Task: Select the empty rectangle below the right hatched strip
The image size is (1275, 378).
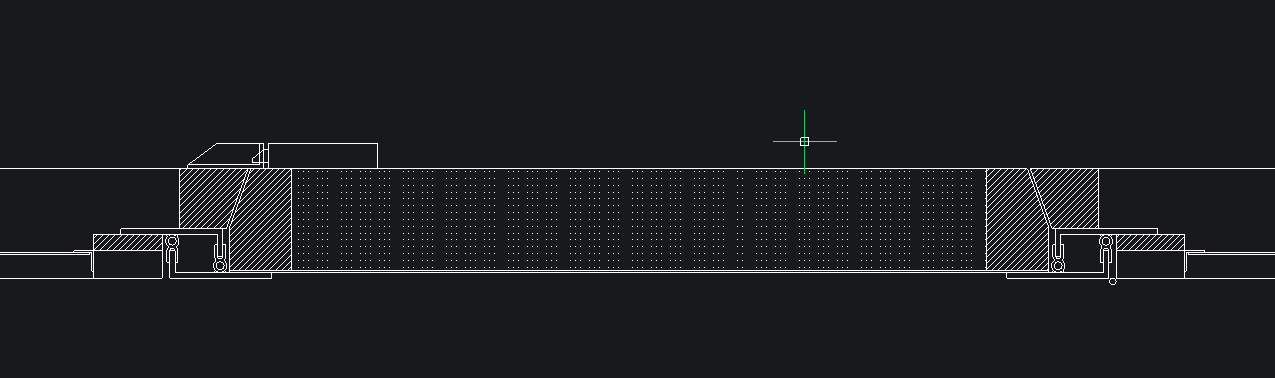Action: click(x=1150, y=264)
